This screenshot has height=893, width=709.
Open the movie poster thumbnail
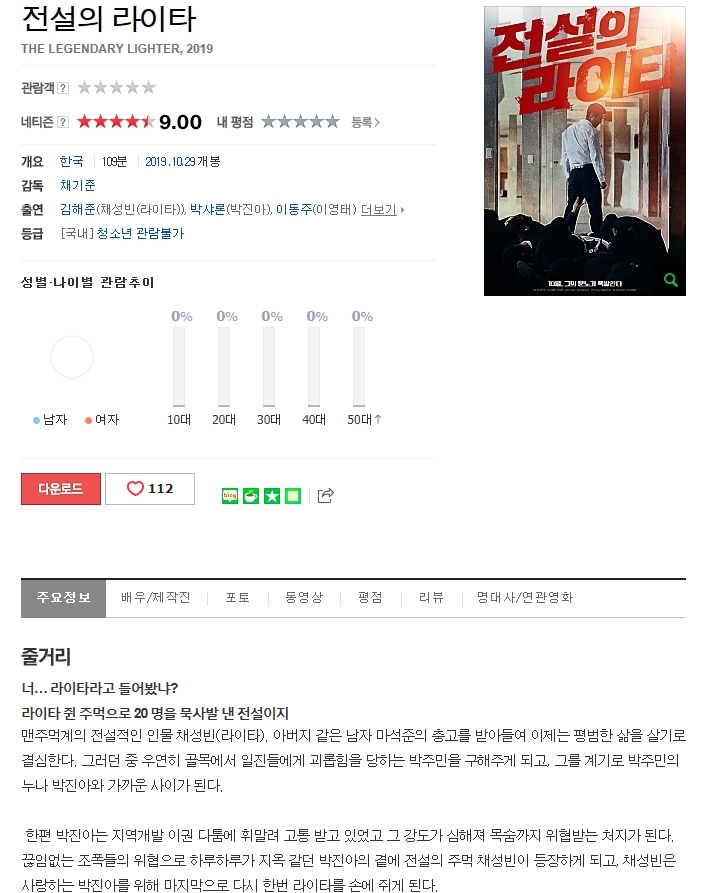pos(585,151)
